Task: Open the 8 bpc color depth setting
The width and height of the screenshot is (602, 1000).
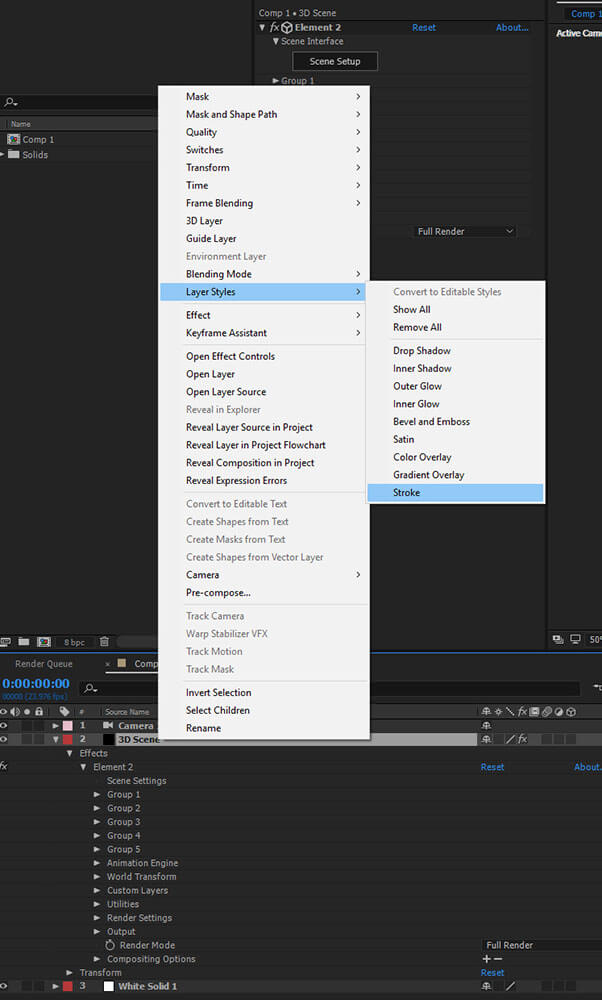Action: tap(75, 642)
